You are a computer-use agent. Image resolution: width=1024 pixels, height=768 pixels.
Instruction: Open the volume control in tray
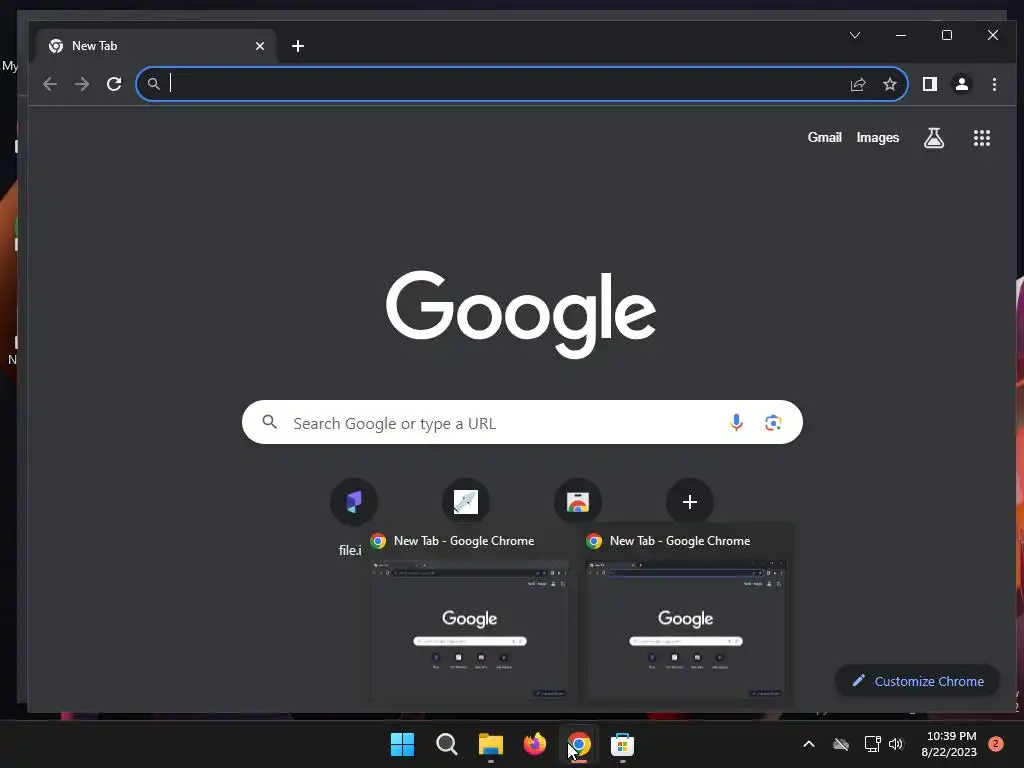click(x=896, y=744)
